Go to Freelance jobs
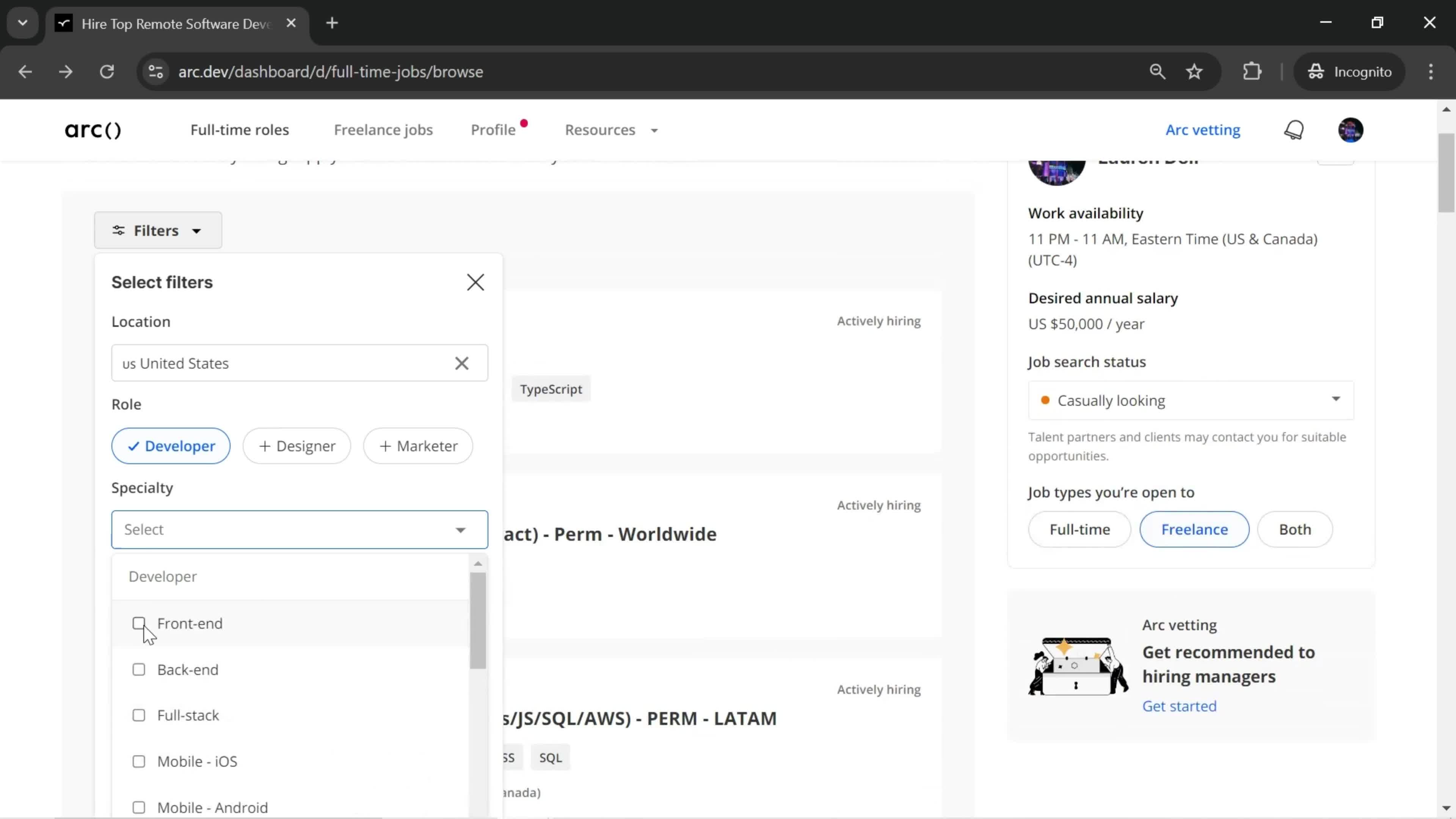 (383, 130)
